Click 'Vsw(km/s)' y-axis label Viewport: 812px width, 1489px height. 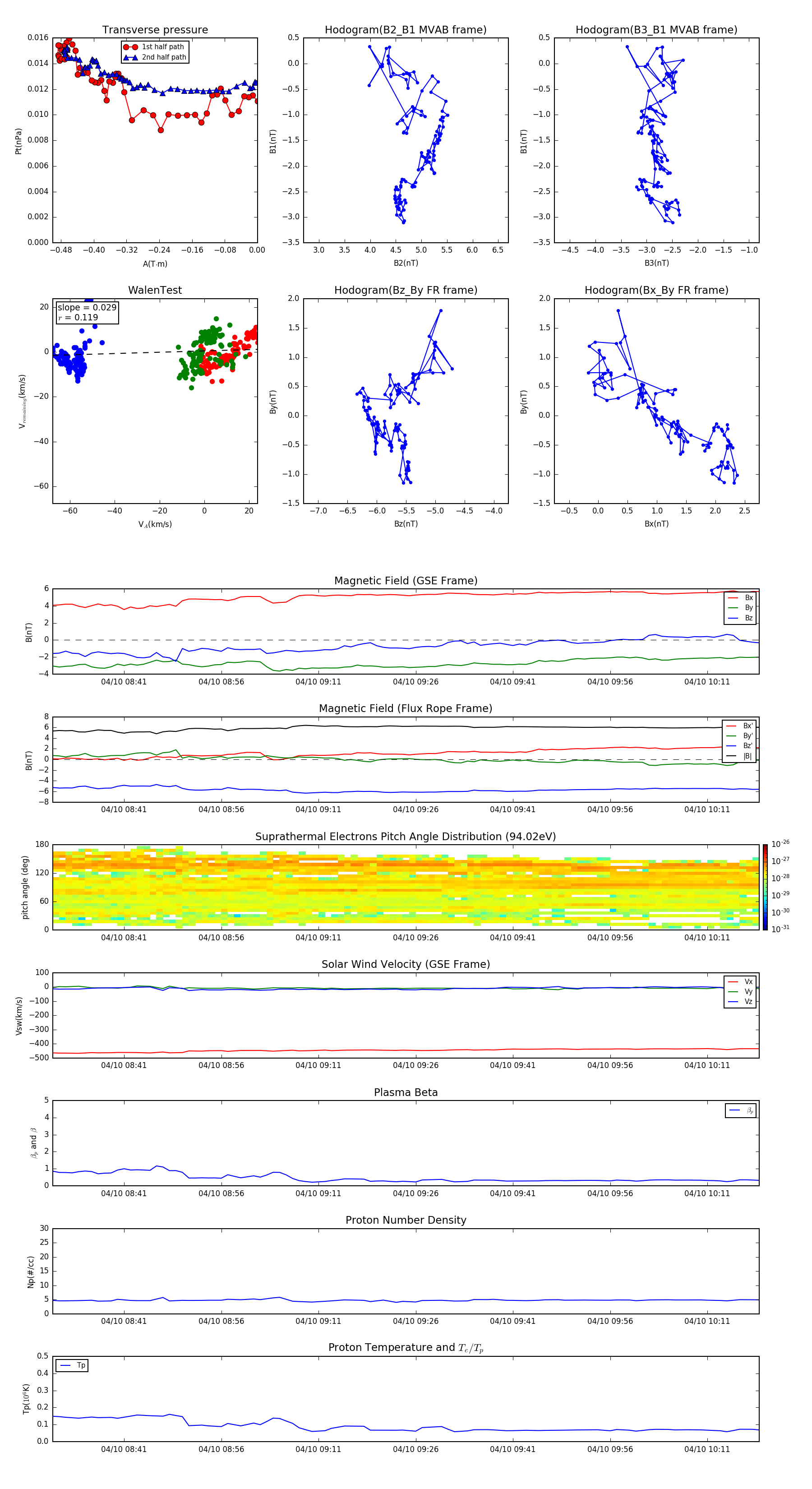(x=19, y=1016)
